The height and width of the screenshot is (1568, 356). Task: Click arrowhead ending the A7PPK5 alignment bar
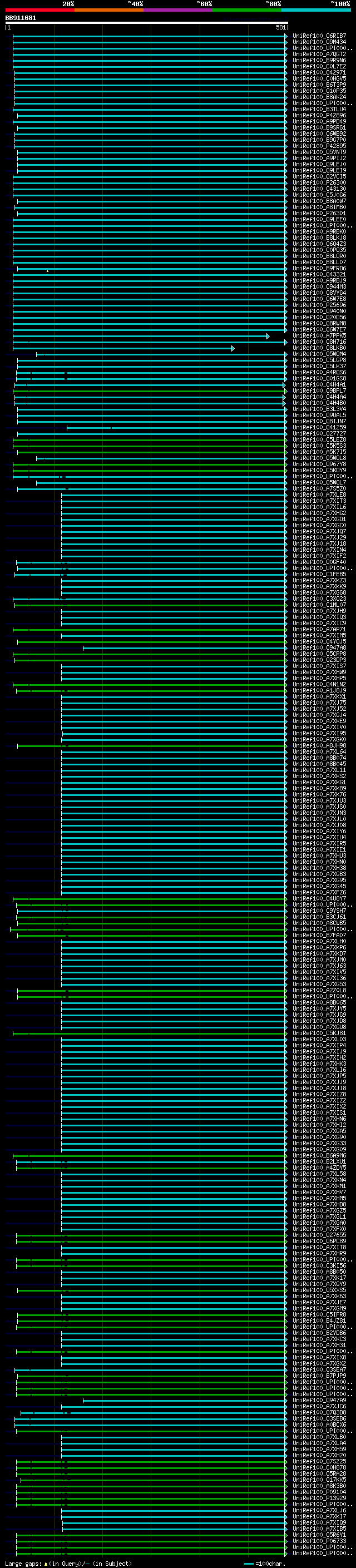(x=268, y=336)
